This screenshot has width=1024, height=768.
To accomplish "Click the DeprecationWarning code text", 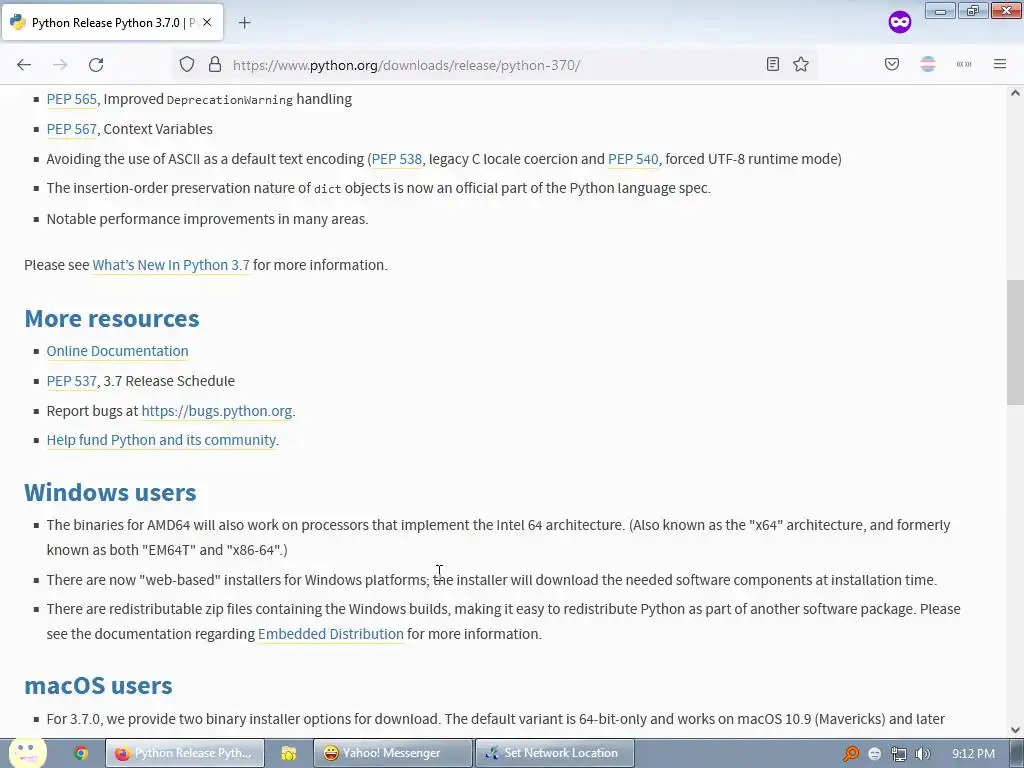I will (230, 100).
